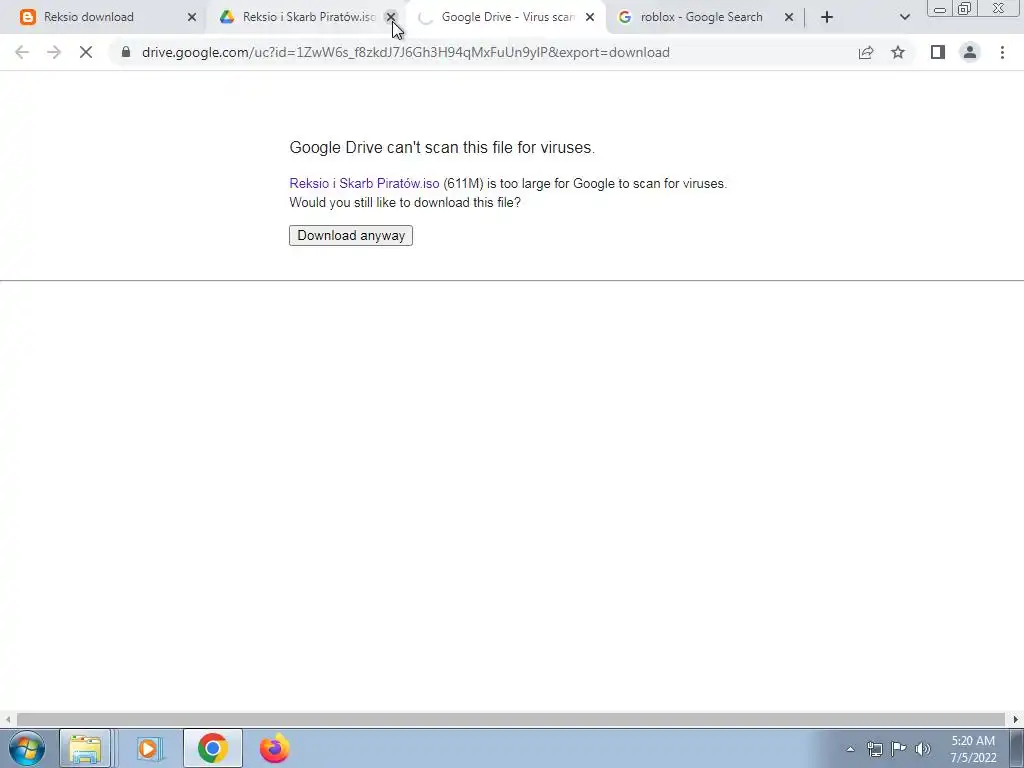Open the Windows Start menu

tap(27, 748)
